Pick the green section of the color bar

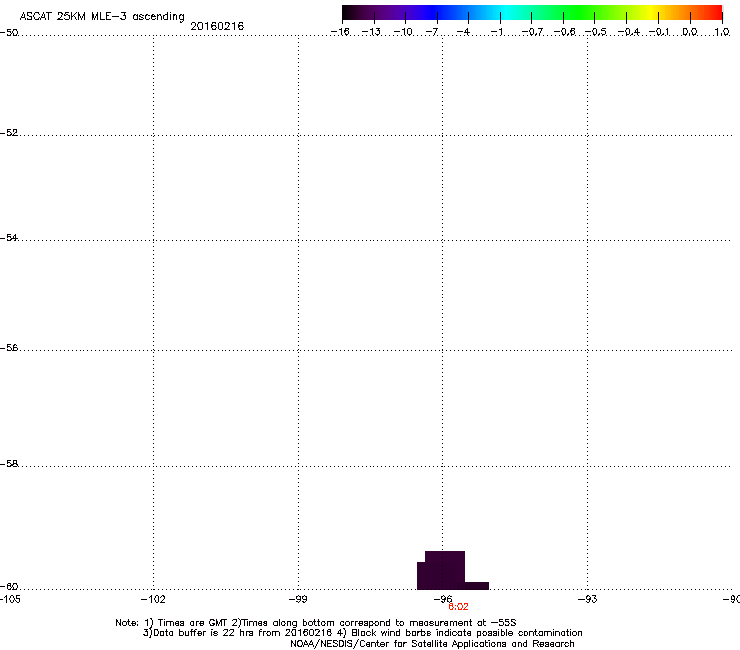pyautogui.click(x=580, y=13)
